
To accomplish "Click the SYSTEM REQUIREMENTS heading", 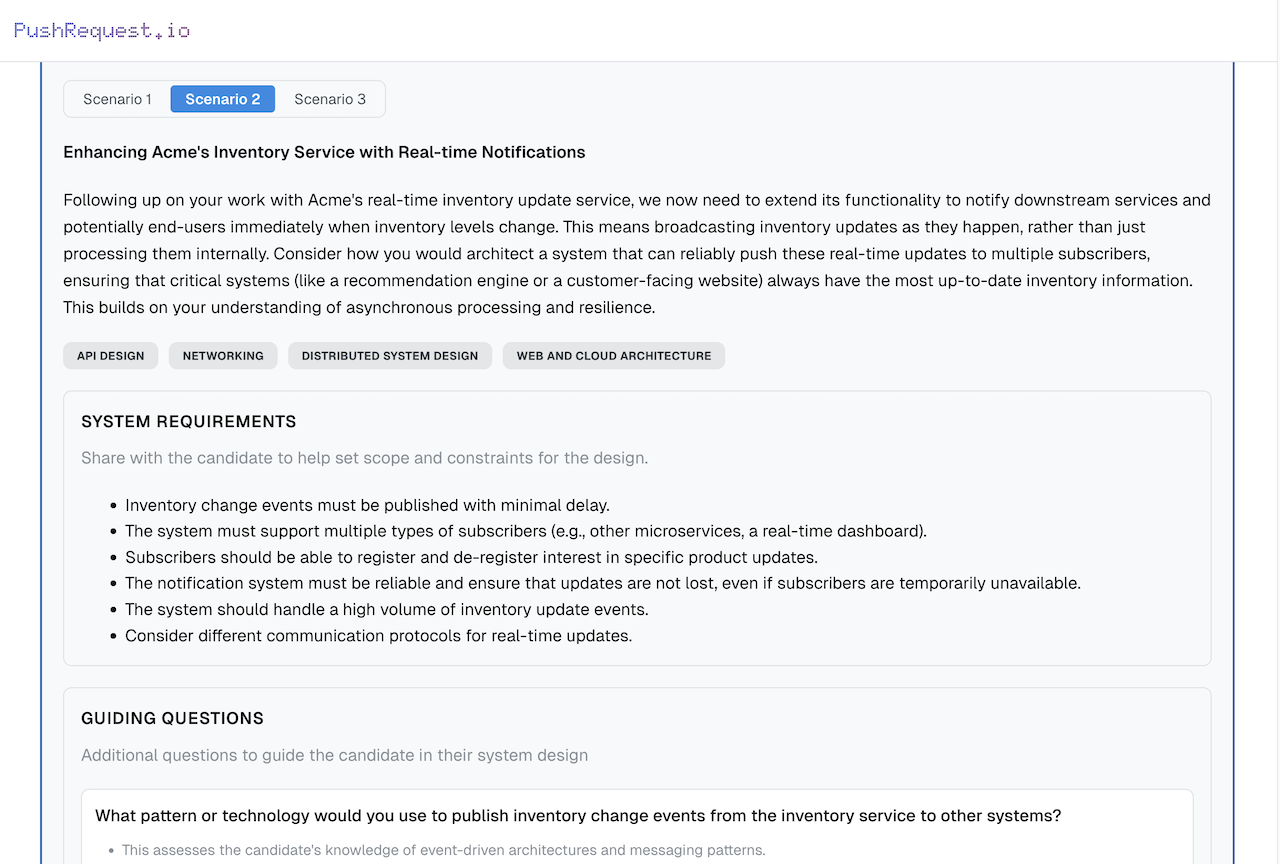I will click(189, 422).
